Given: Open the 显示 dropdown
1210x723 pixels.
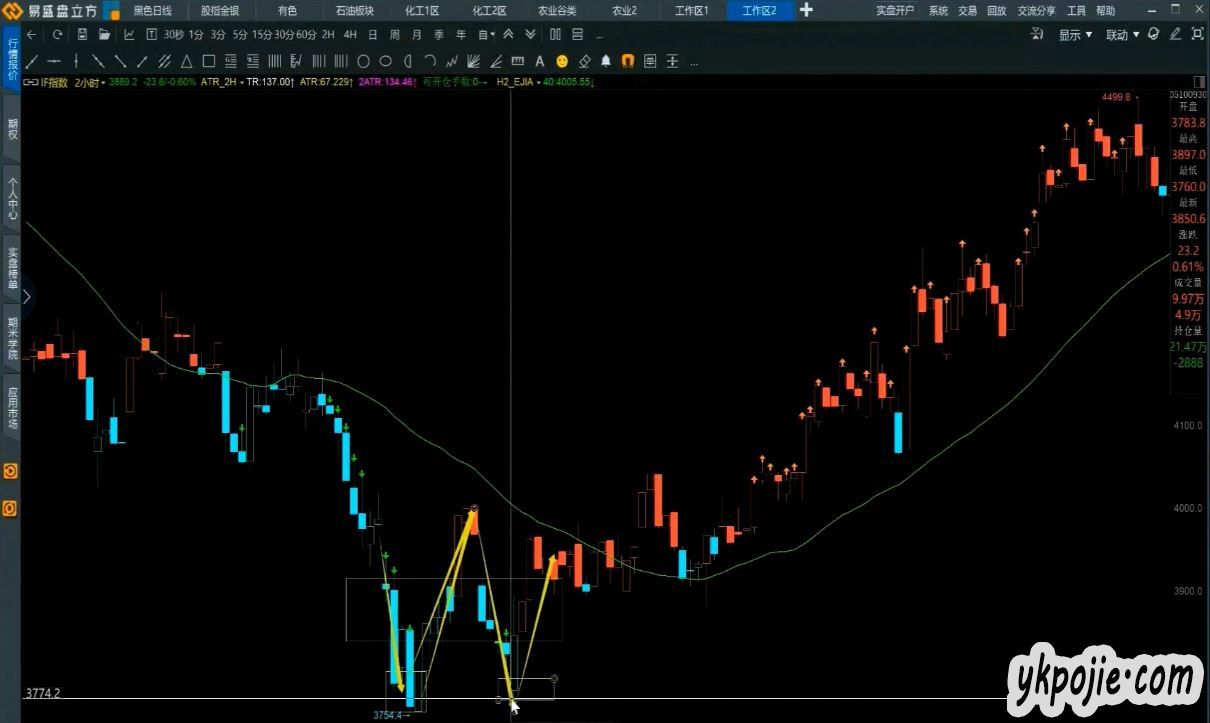Looking at the screenshot, I should pos(1075,35).
